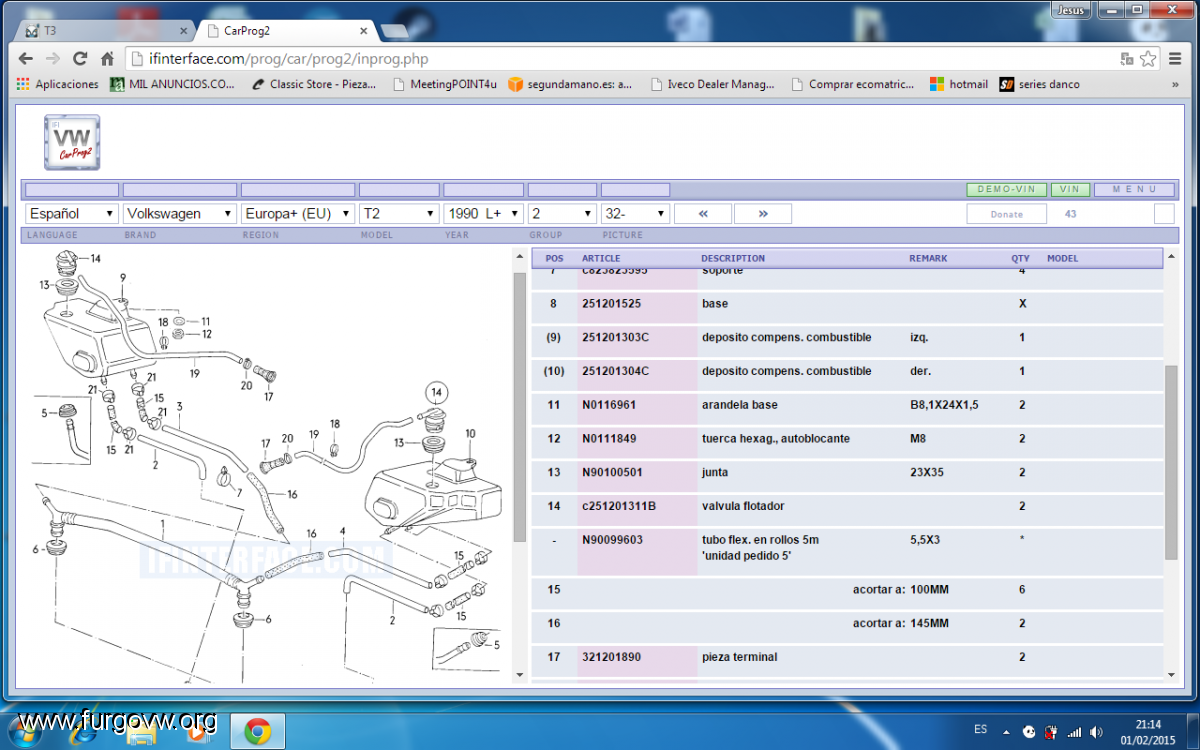Viewport: 1200px width, 750px height.
Task: Select article number c251201311B
Action: tap(619, 506)
